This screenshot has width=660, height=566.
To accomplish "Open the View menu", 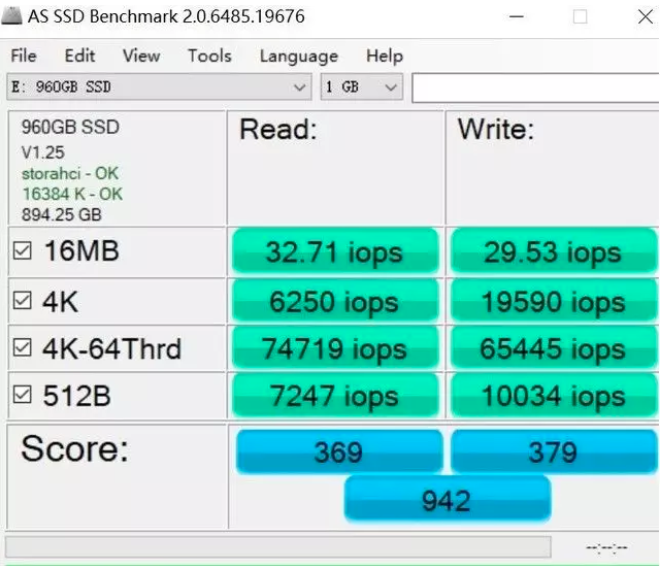I will [141, 56].
